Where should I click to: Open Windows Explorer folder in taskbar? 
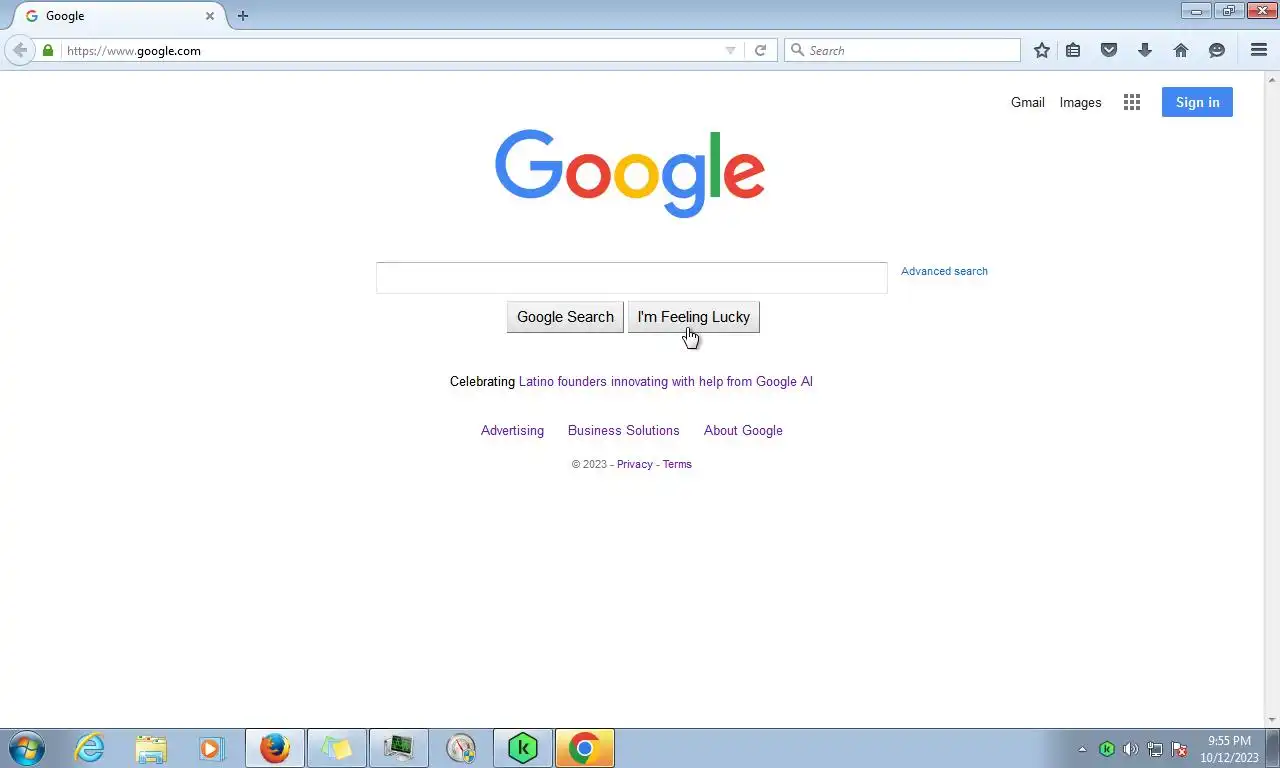click(151, 748)
